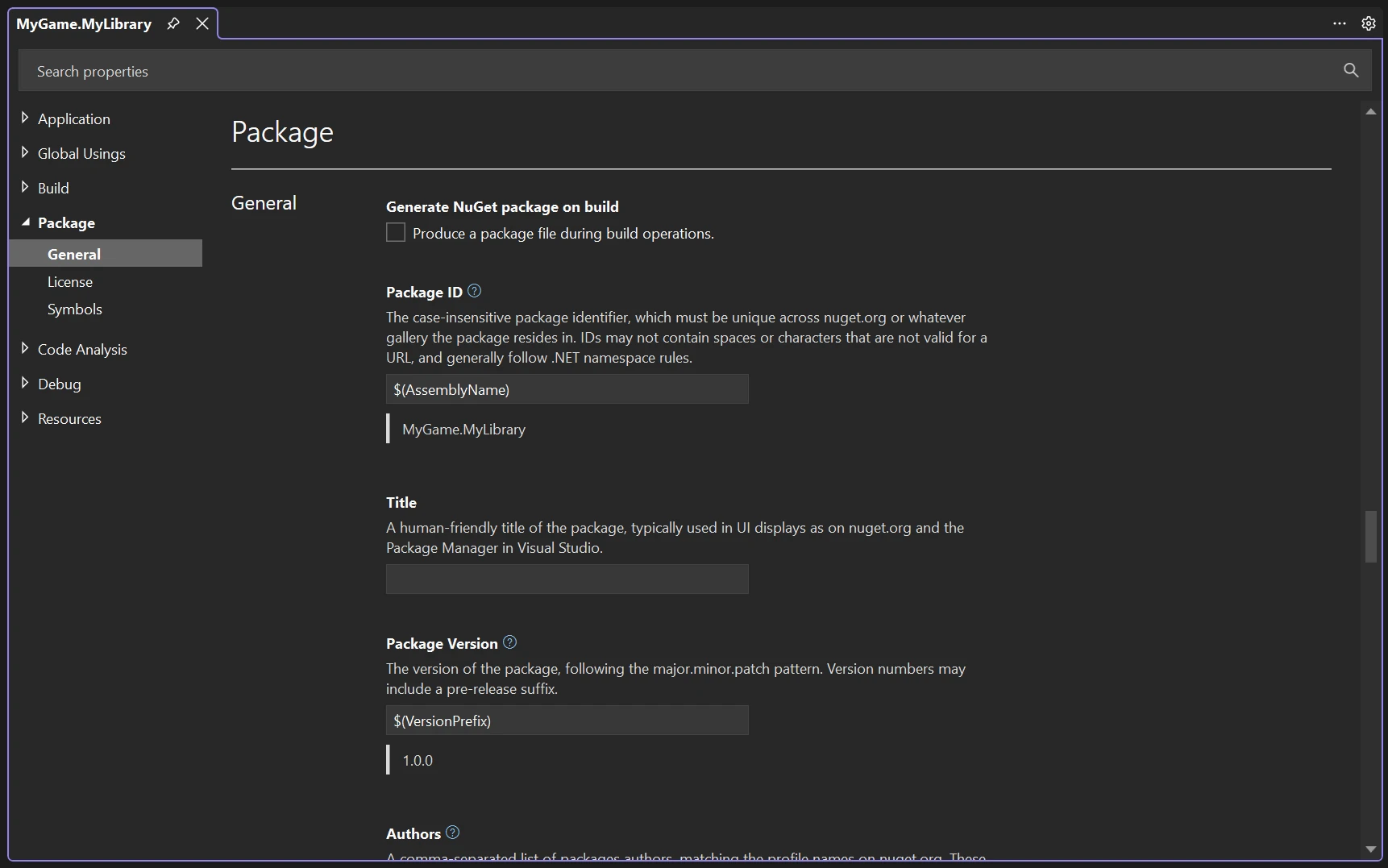Click the General section heading in content
1388x868 pixels.
click(x=264, y=203)
